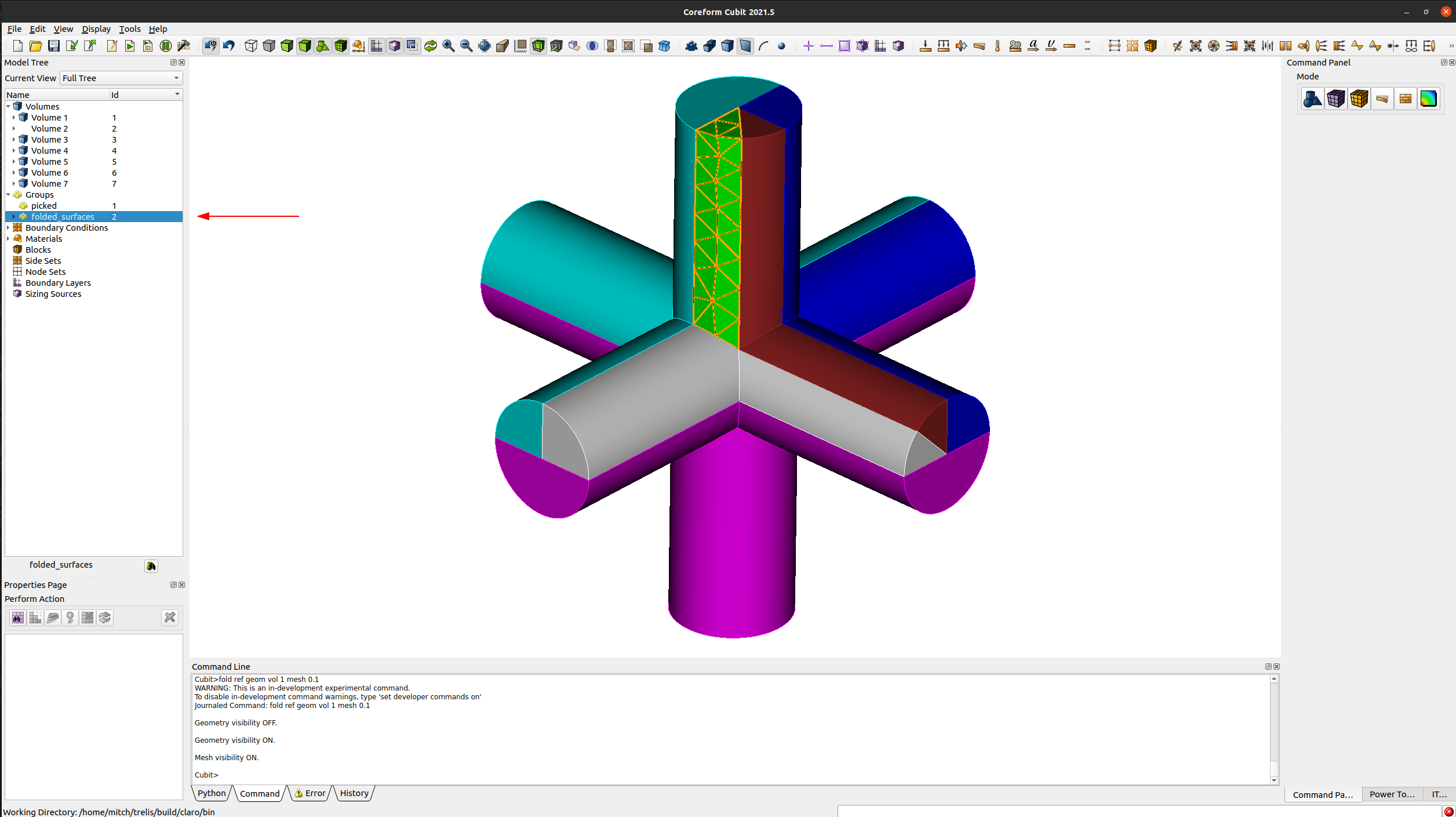Collapse the Groups tree node

[x=8, y=195]
